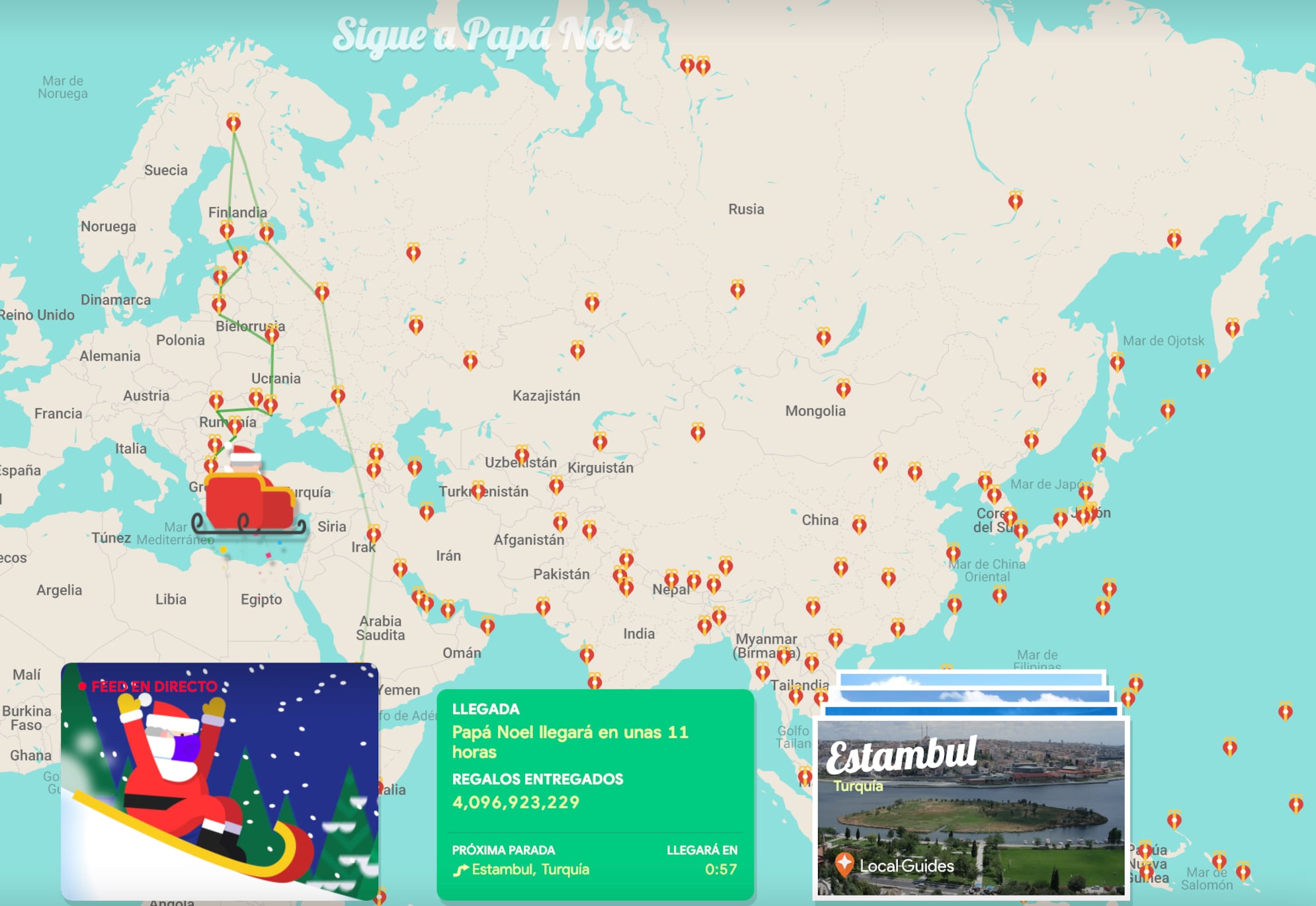Click the red live feed dot
1316x906 pixels.
pyautogui.click(x=82, y=686)
